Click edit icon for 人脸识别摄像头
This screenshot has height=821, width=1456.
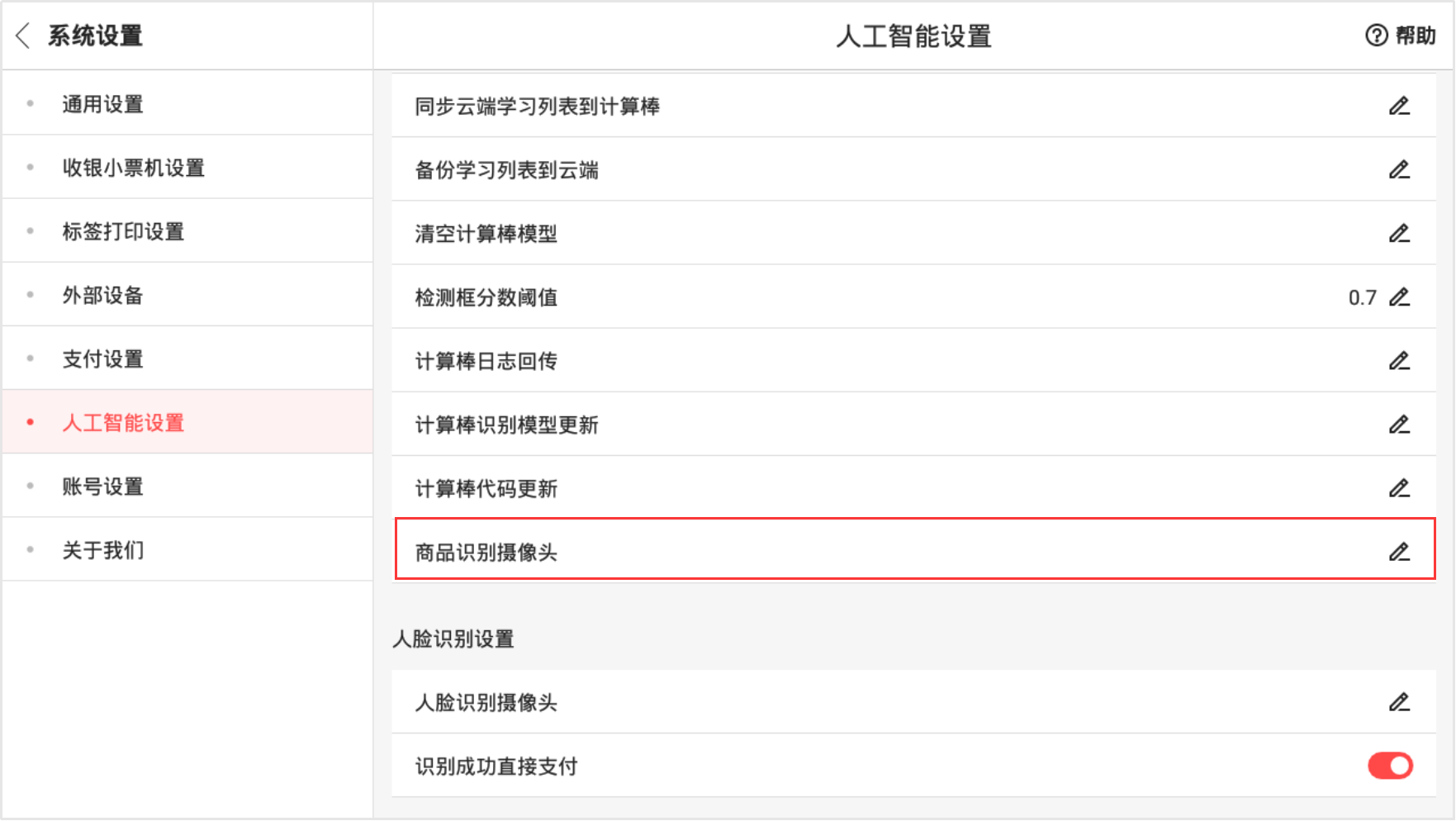[1399, 702]
